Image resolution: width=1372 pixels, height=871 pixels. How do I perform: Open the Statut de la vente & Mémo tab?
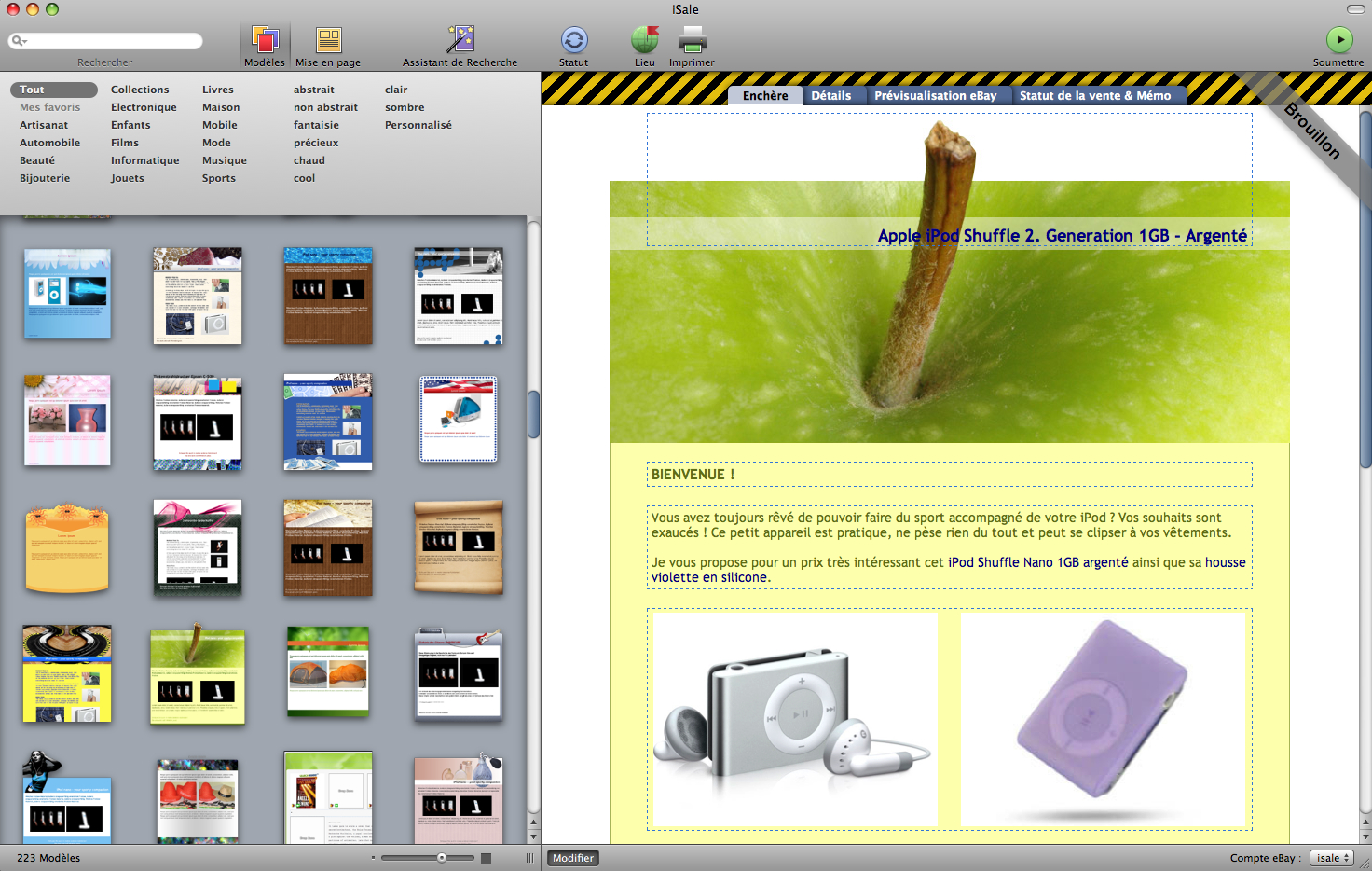(1095, 95)
